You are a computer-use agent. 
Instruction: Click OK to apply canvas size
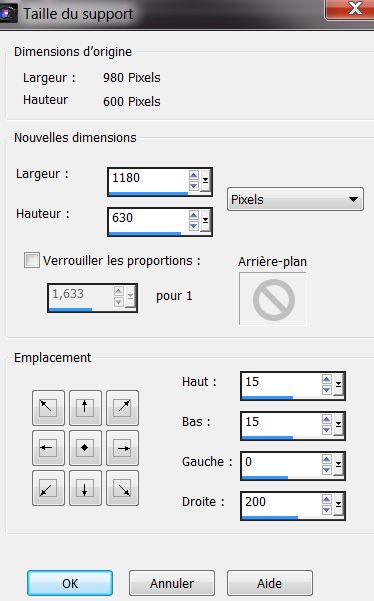(x=70, y=583)
